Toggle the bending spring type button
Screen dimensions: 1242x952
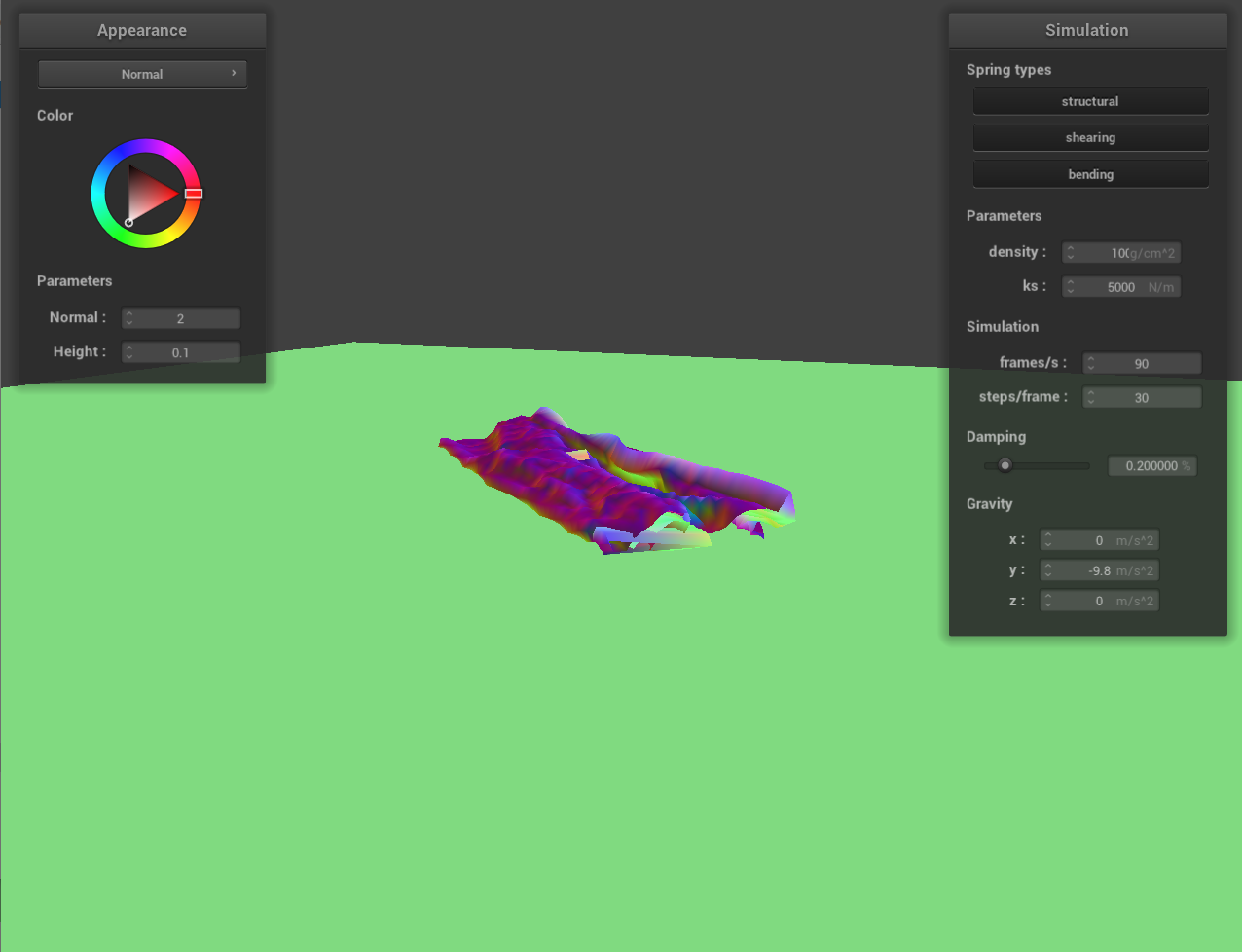pyautogui.click(x=1090, y=174)
